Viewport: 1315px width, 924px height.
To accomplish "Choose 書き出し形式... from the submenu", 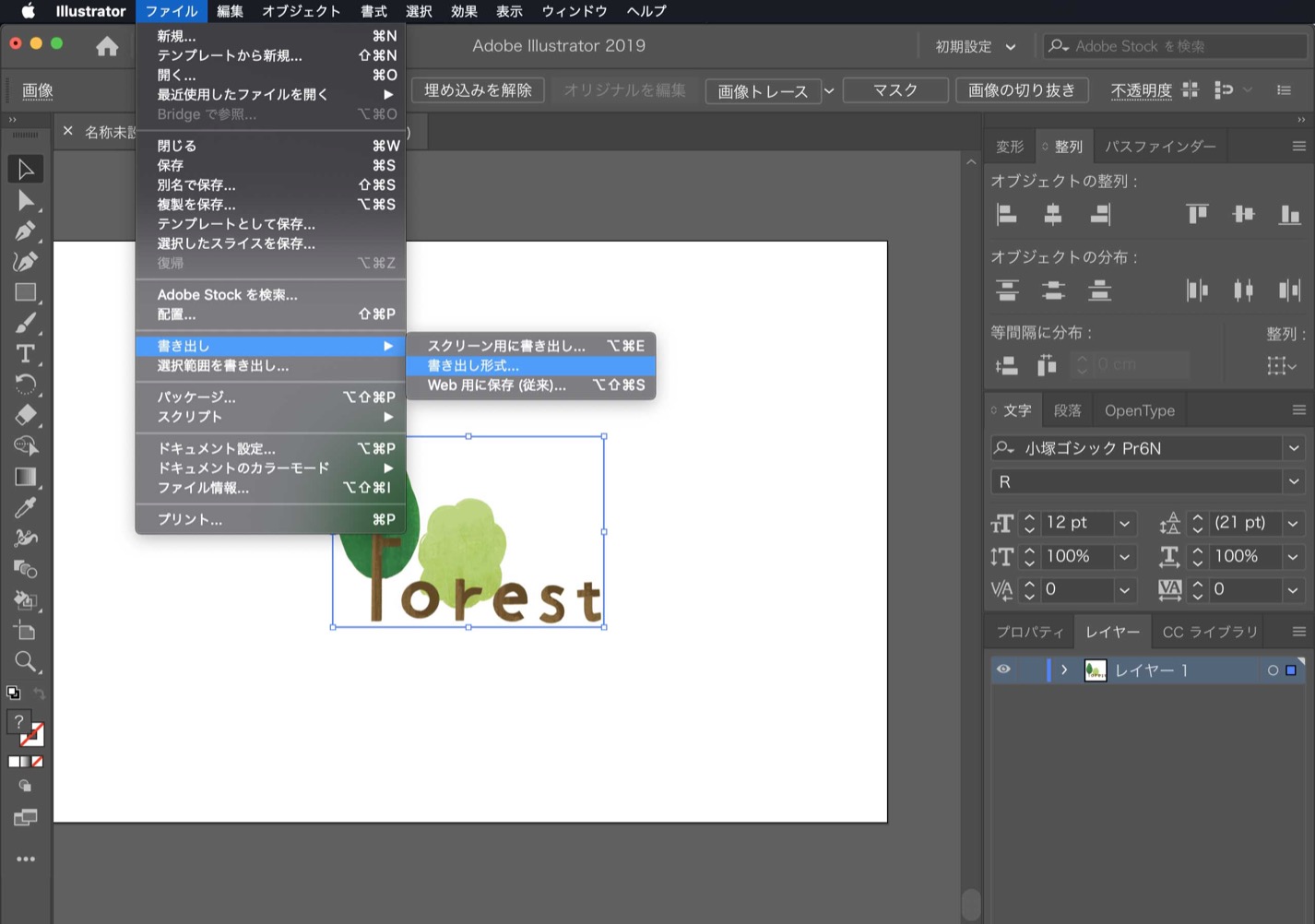I will [531, 365].
